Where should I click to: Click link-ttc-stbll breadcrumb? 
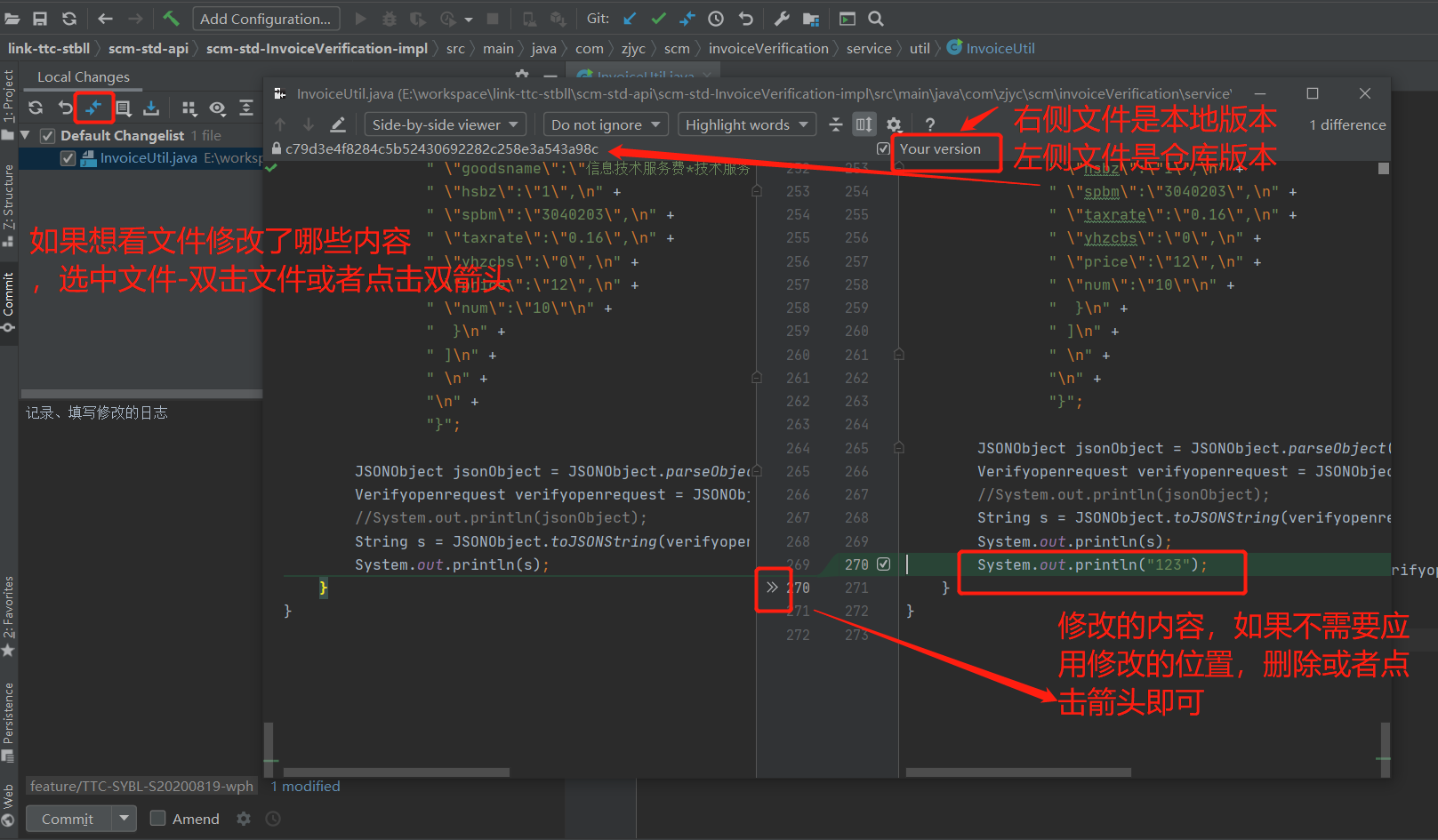pyautogui.click(x=49, y=48)
